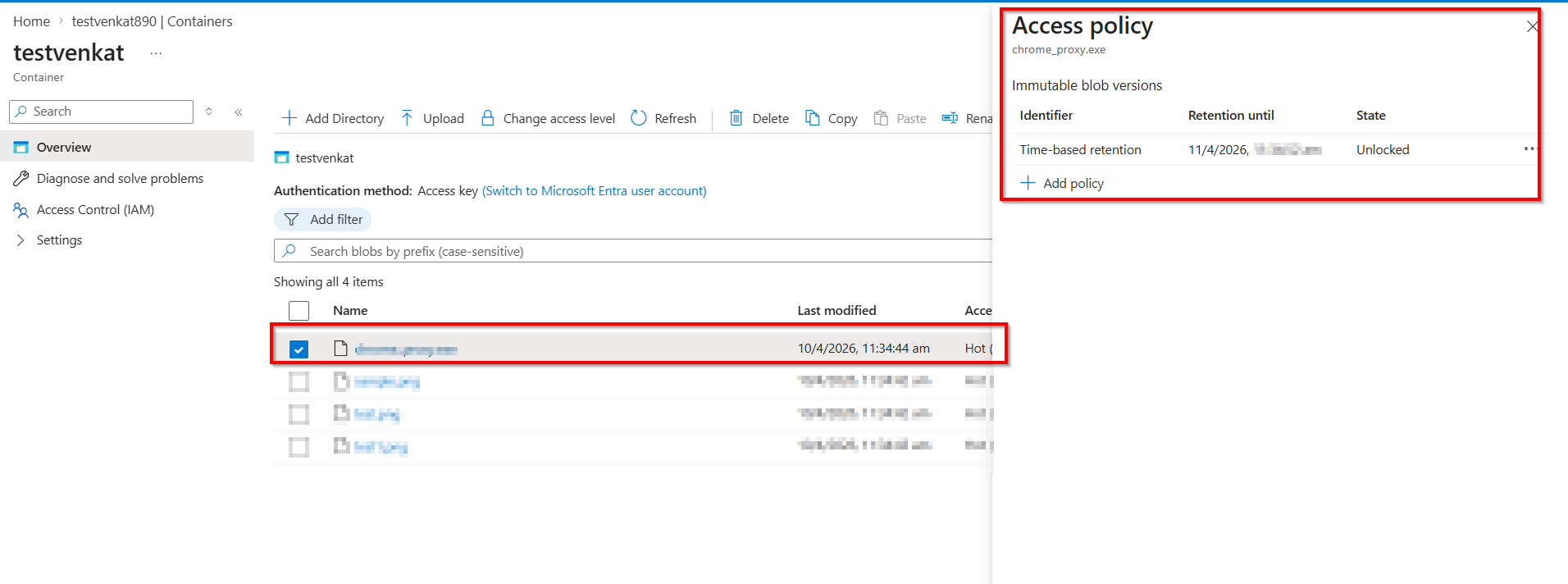1568x584 pixels.
Task: Click Search blobs by prefix field
Action: coord(633,251)
